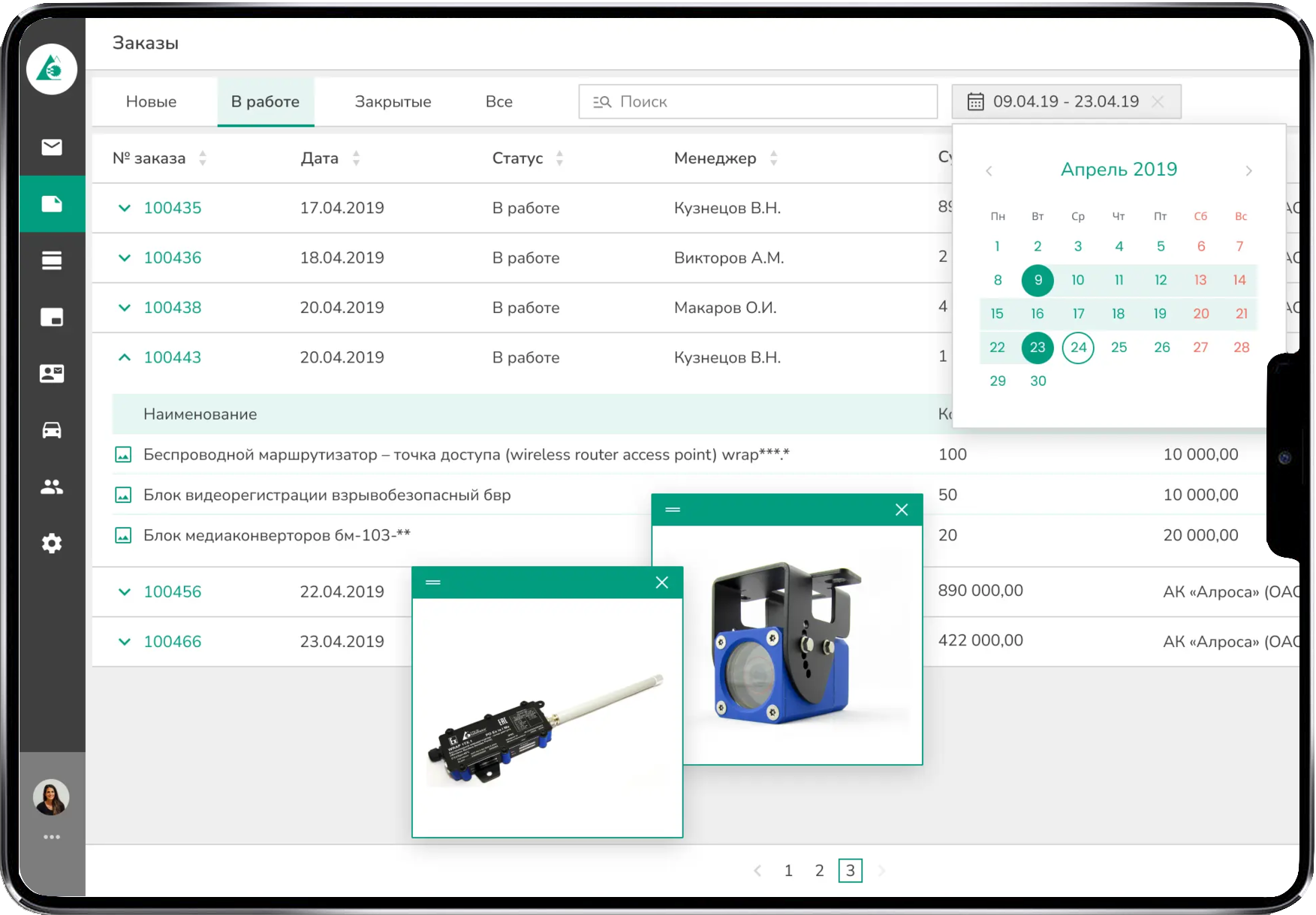
Task: Sort orders by Менеджер column
Action: click(773, 158)
